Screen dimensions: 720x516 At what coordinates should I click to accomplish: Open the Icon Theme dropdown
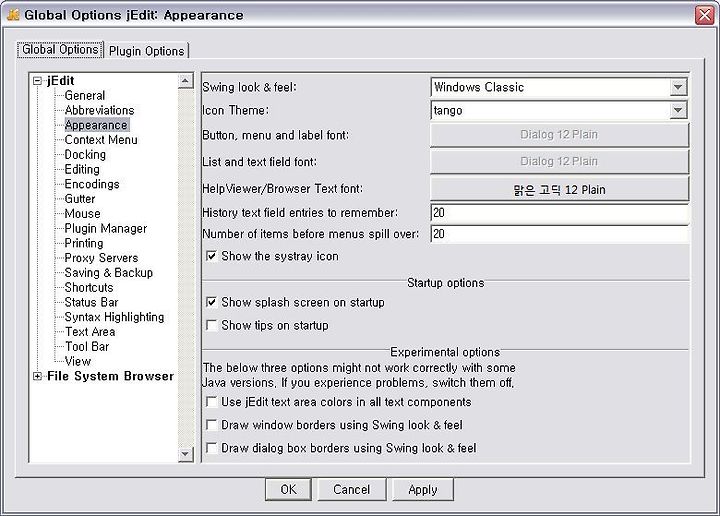678,110
